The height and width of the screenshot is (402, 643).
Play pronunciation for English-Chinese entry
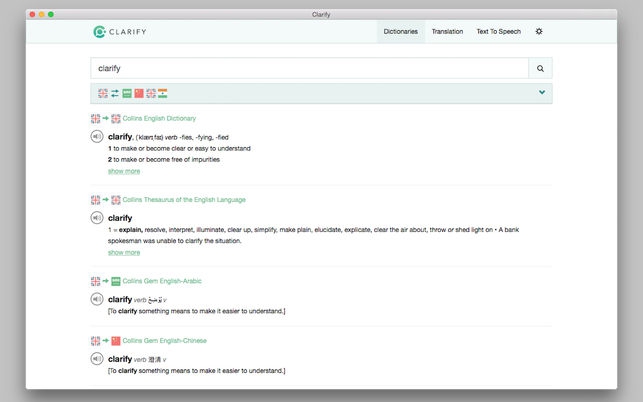tap(97, 359)
